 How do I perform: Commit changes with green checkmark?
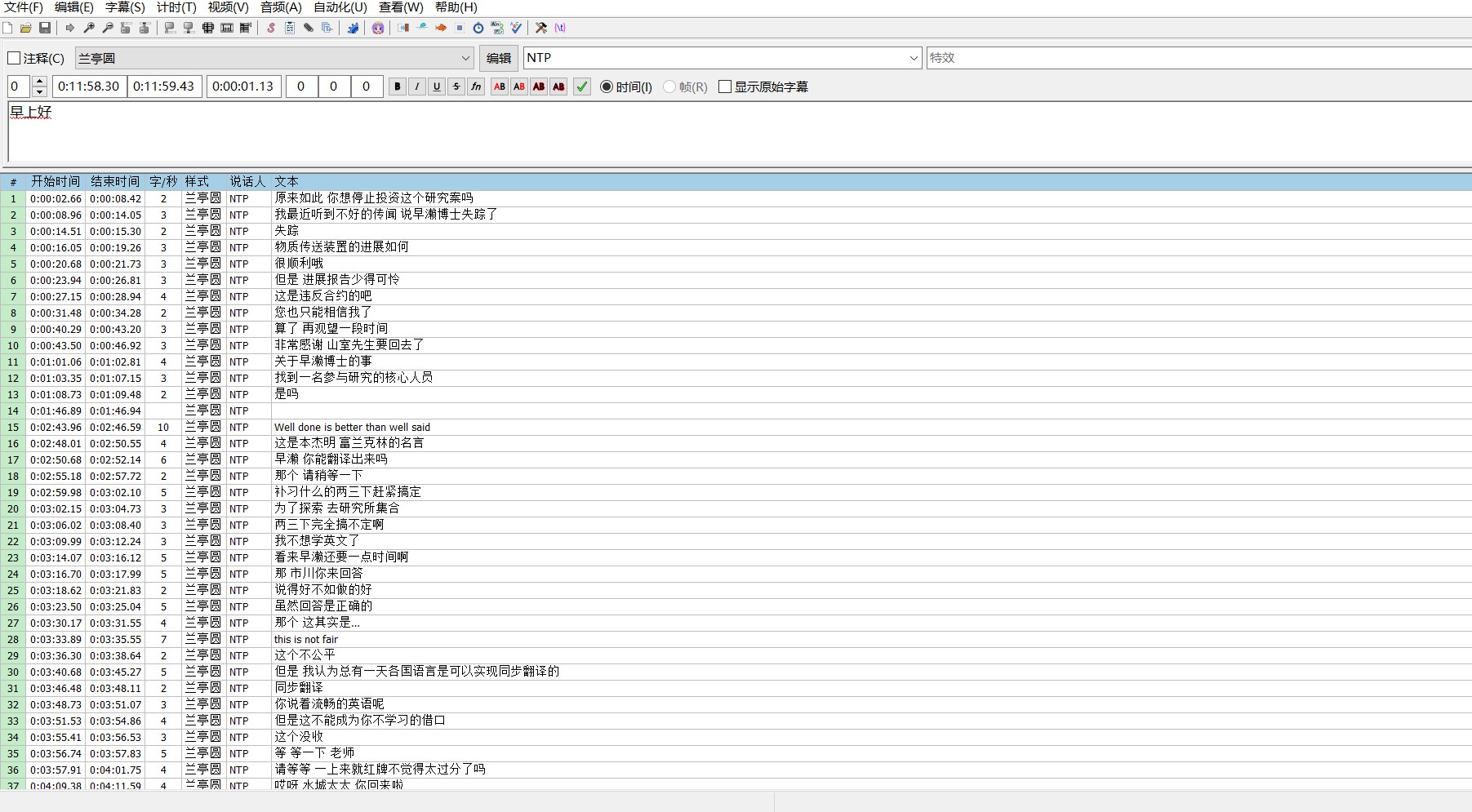[582, 87]
